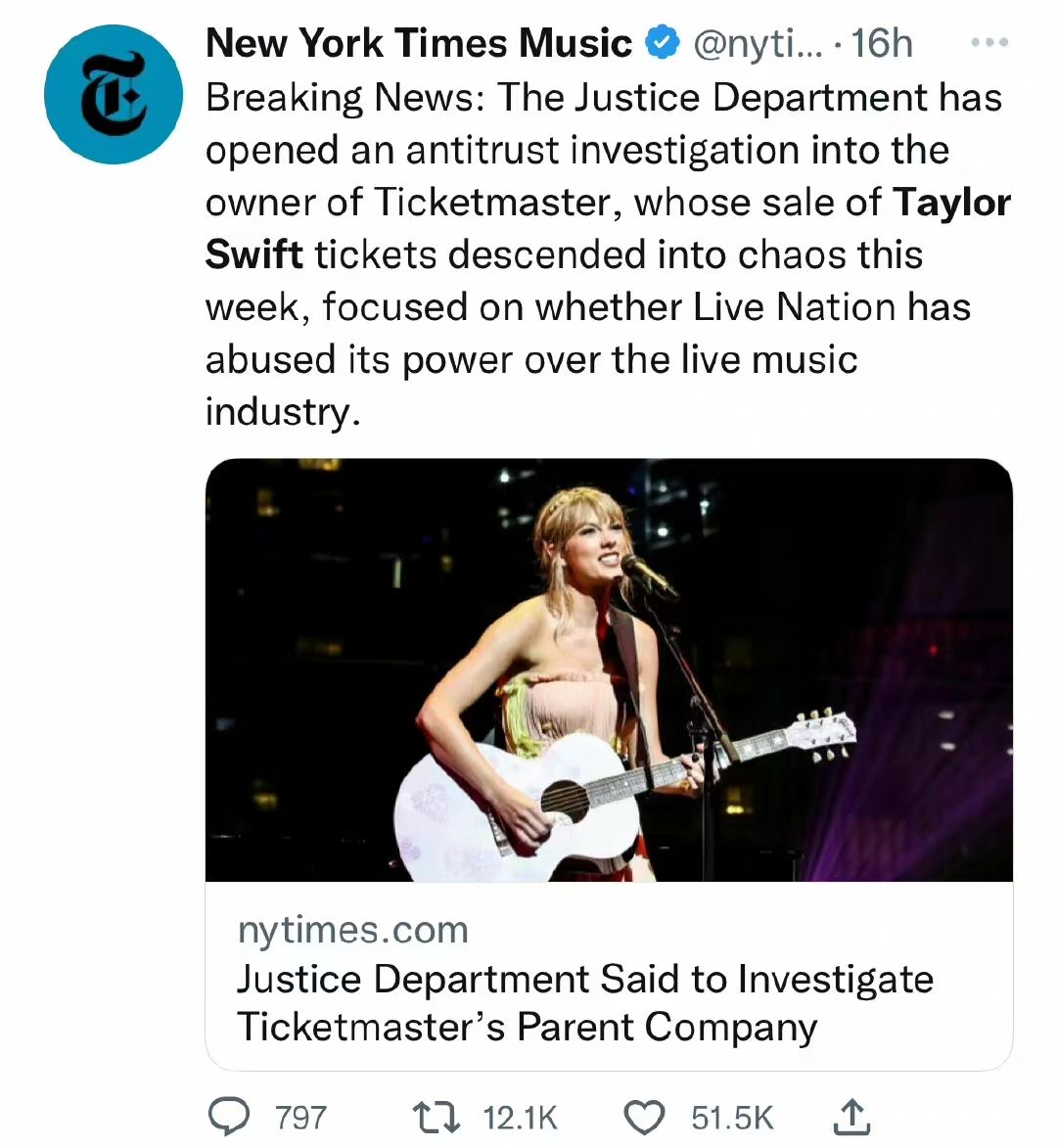1057x1148 pixels.
Task: Open the three-dot more options menu
Action: point(988,44)
